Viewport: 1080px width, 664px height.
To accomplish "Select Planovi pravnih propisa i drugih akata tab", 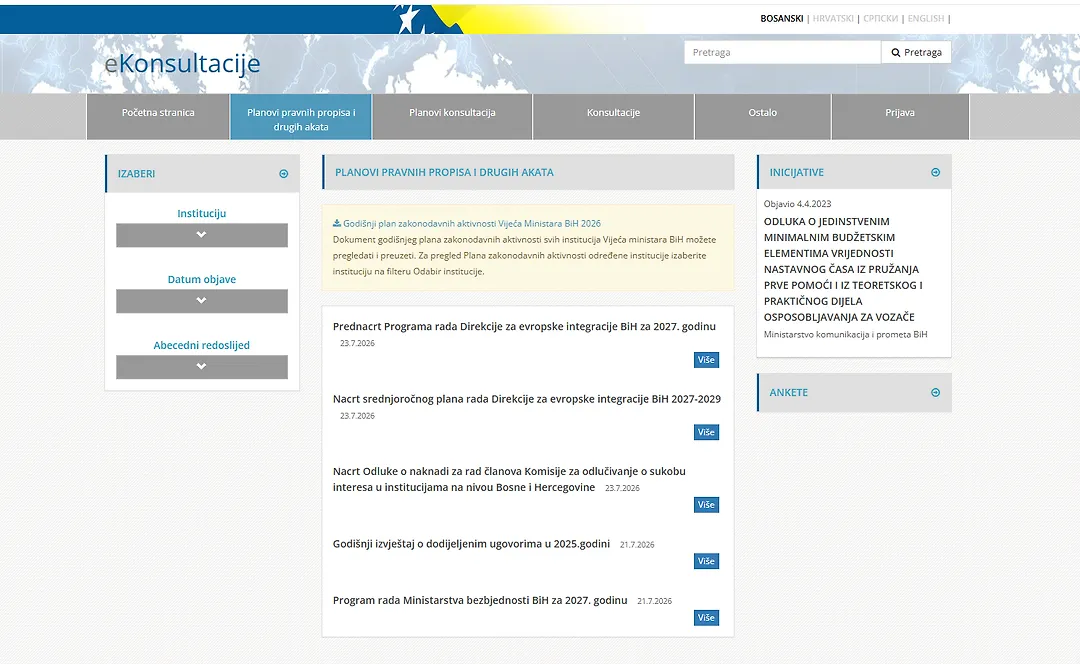I will point(301,116).
